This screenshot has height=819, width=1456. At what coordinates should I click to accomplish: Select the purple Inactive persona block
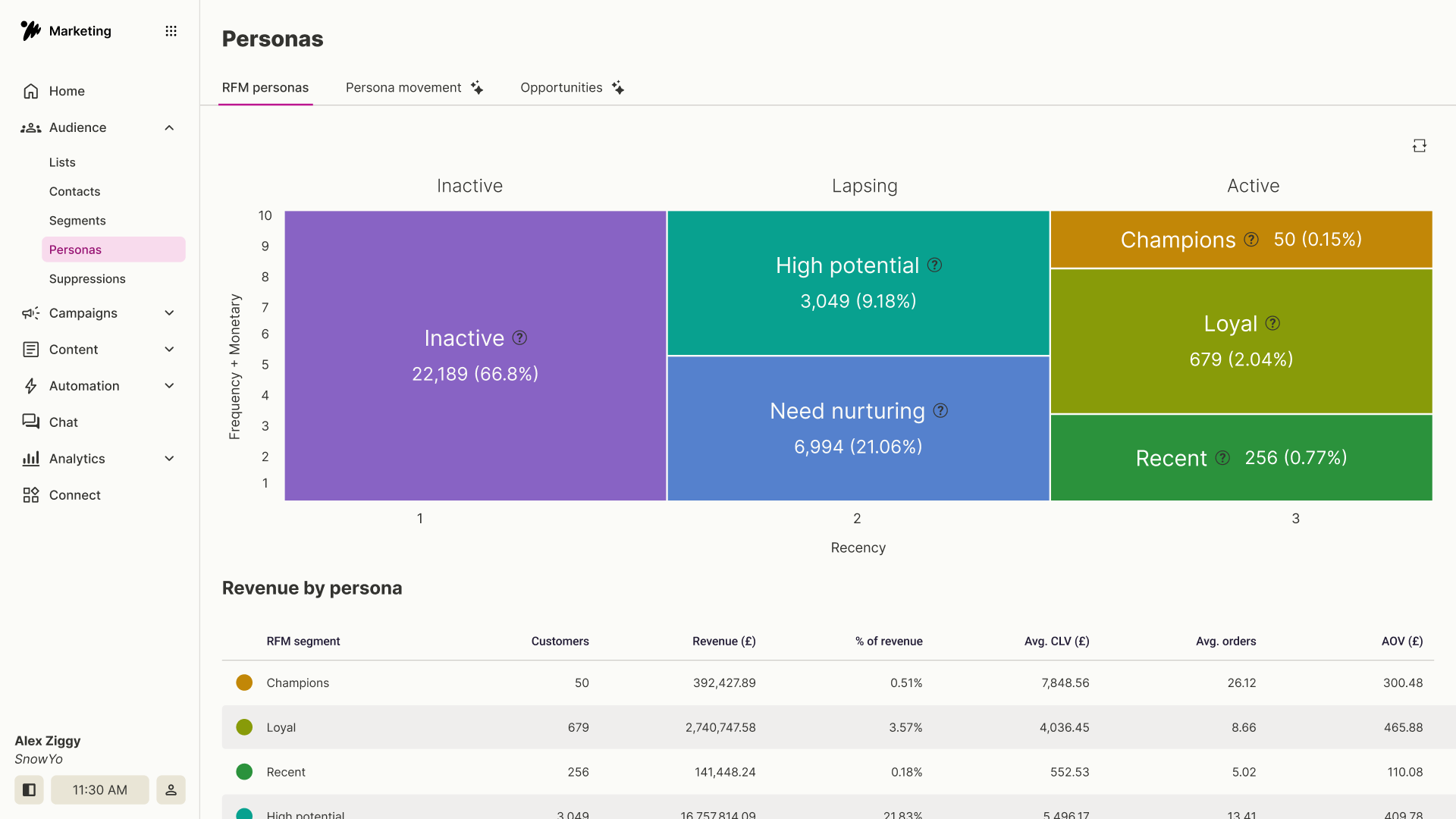click(475, 356)
